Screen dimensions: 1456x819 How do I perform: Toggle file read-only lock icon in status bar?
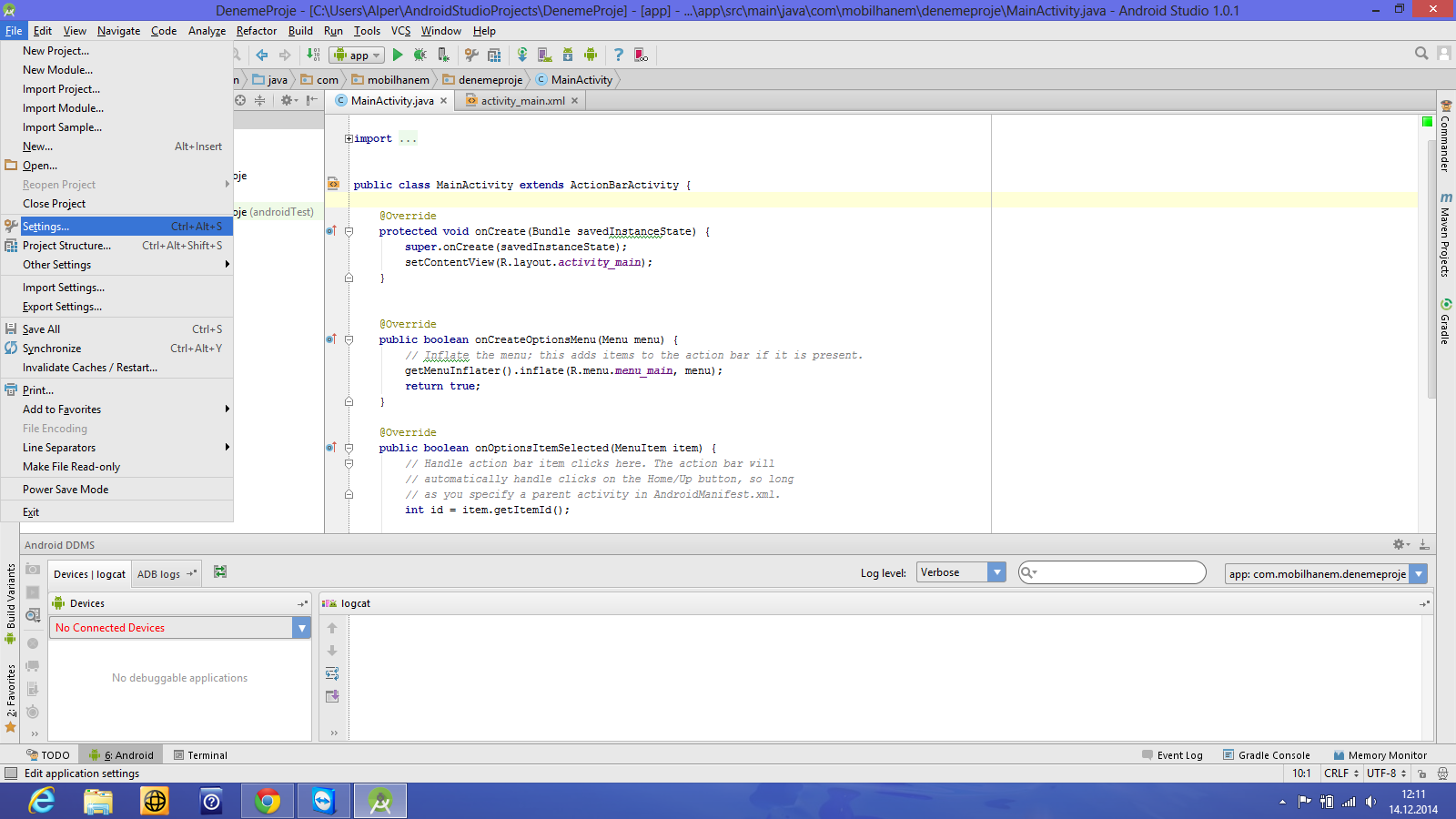tap(1421, 773)
